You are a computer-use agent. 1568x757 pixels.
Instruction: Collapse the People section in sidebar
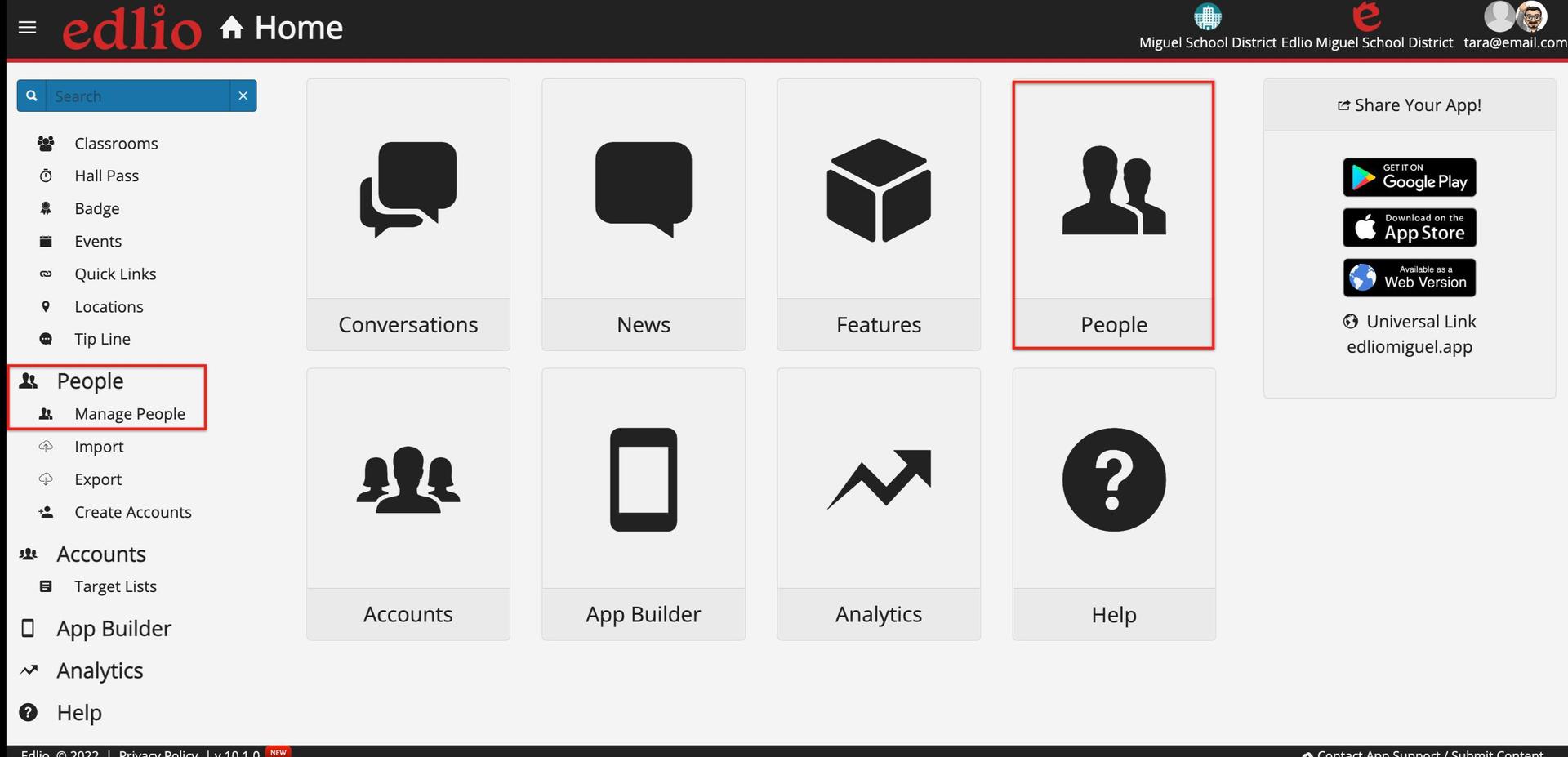pyautogui.click(x=90, y=381)
